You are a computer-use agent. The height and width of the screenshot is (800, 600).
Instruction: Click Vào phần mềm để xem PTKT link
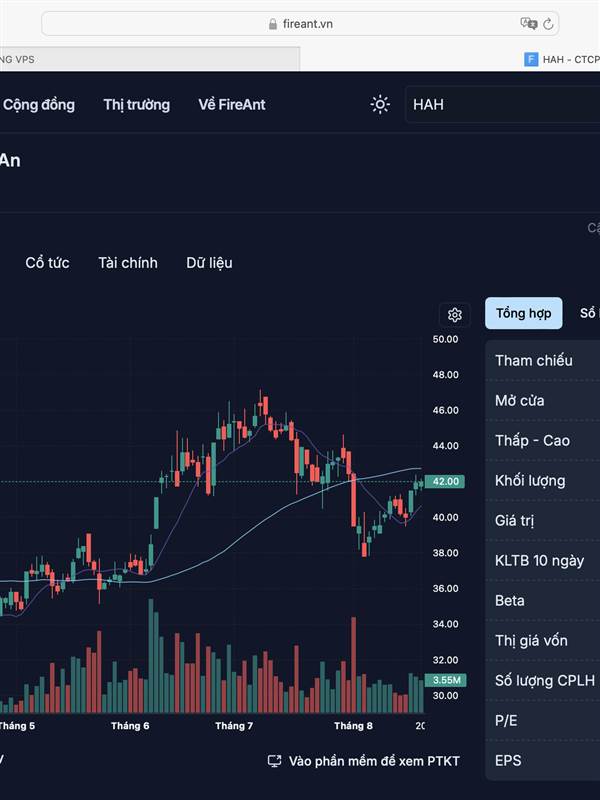point(374,761)
